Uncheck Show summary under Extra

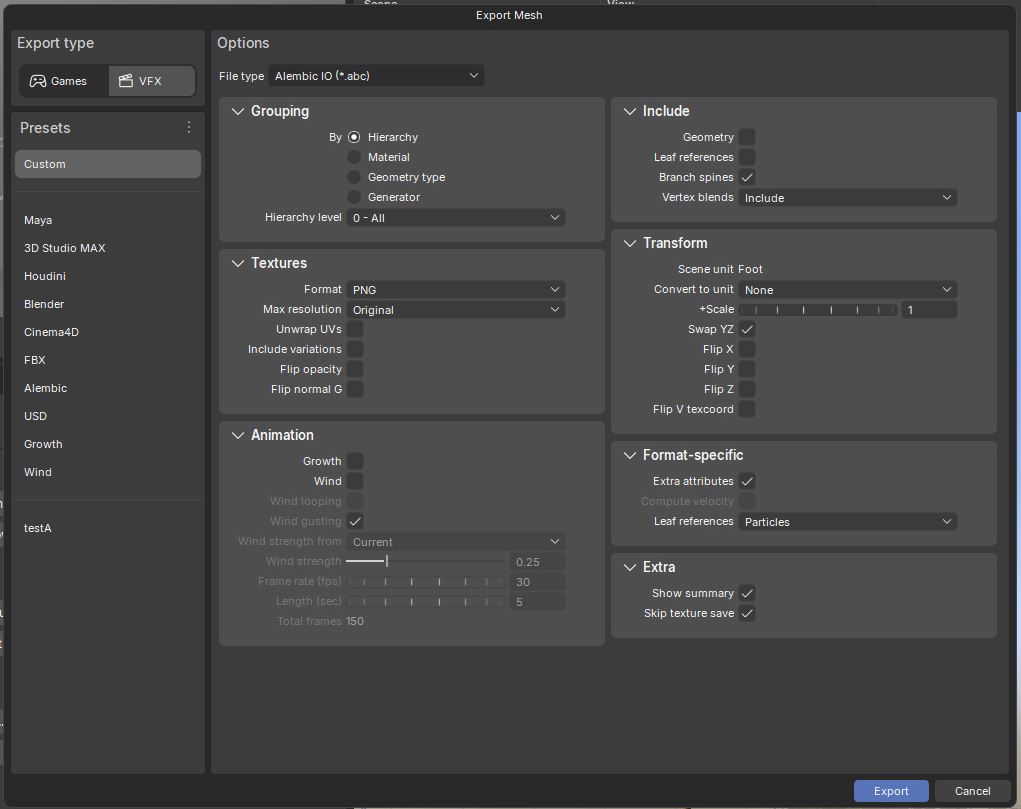coord(747,593)
